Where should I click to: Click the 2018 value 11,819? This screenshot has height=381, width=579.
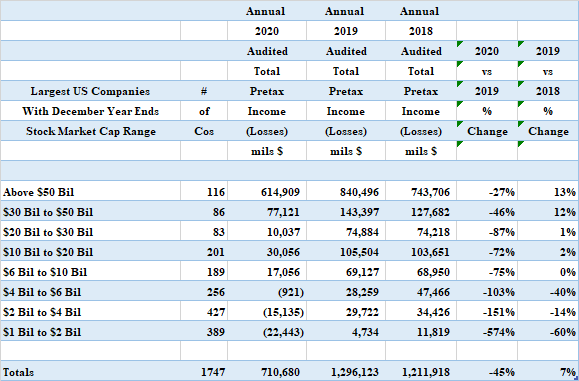click(434, 332)
